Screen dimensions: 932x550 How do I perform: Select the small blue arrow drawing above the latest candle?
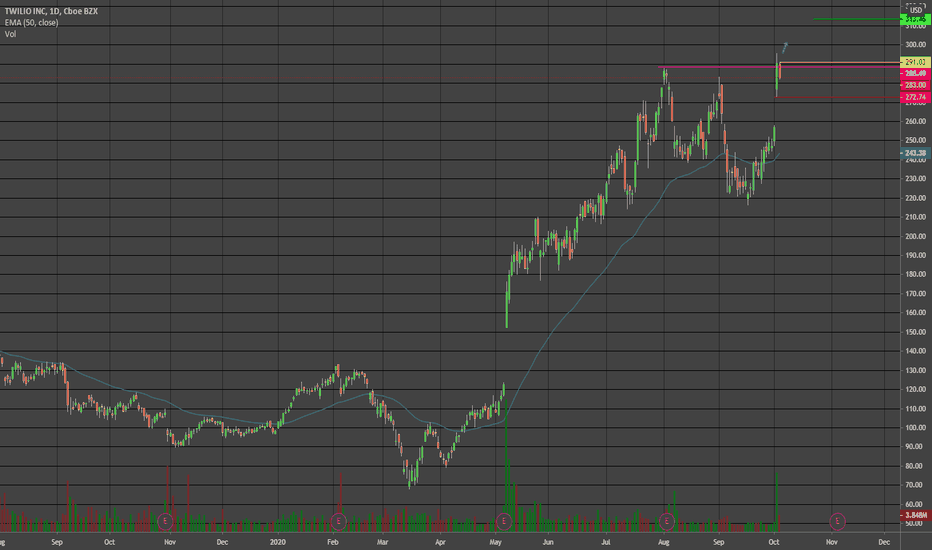click(785, 46)
